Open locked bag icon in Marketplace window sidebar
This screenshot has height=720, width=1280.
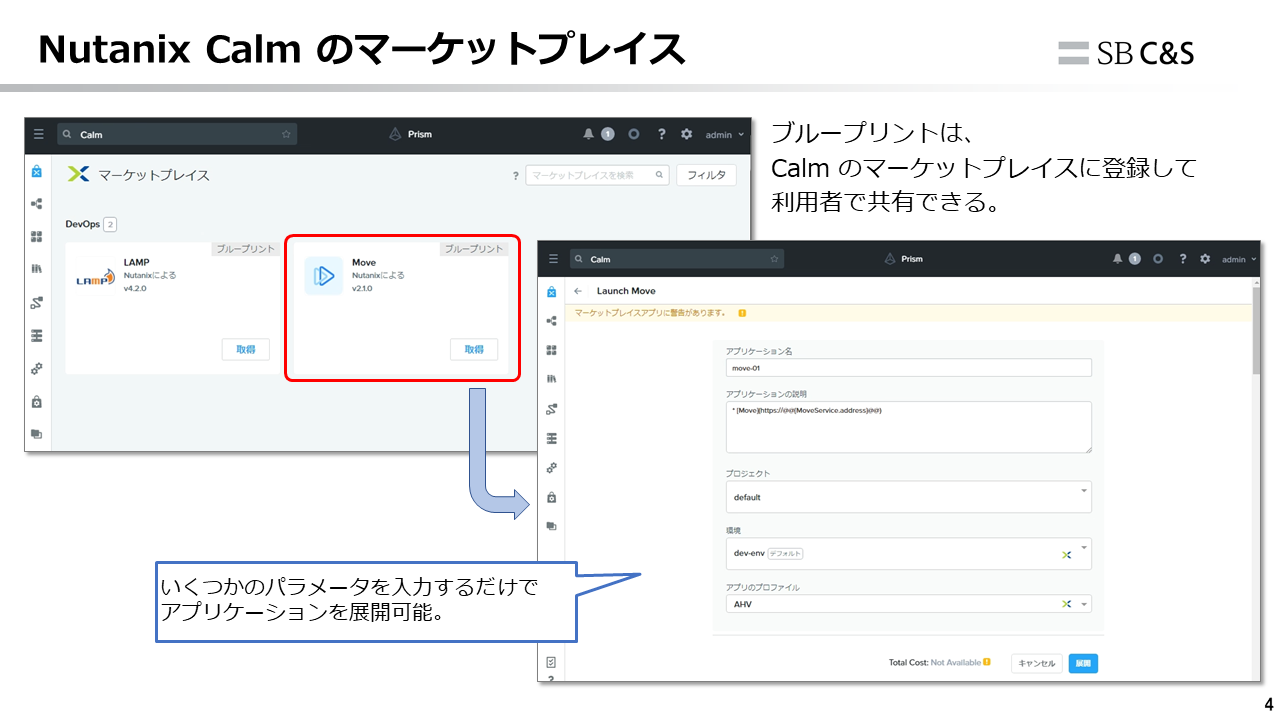37,401
